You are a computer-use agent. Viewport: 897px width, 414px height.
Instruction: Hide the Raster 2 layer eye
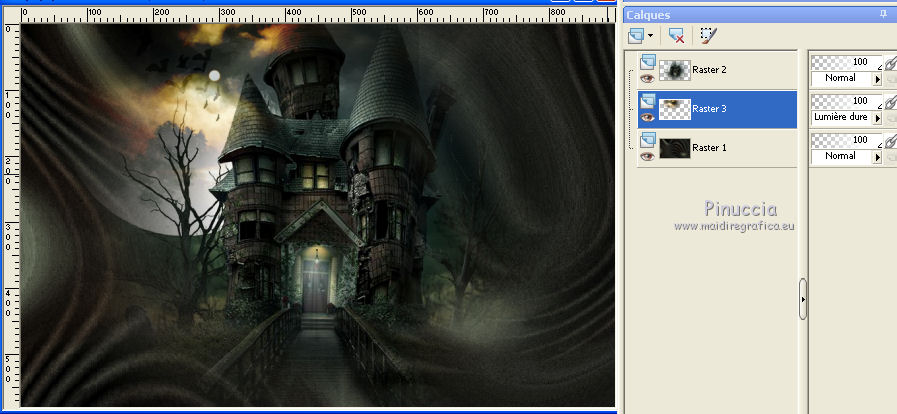pos(647,78)
